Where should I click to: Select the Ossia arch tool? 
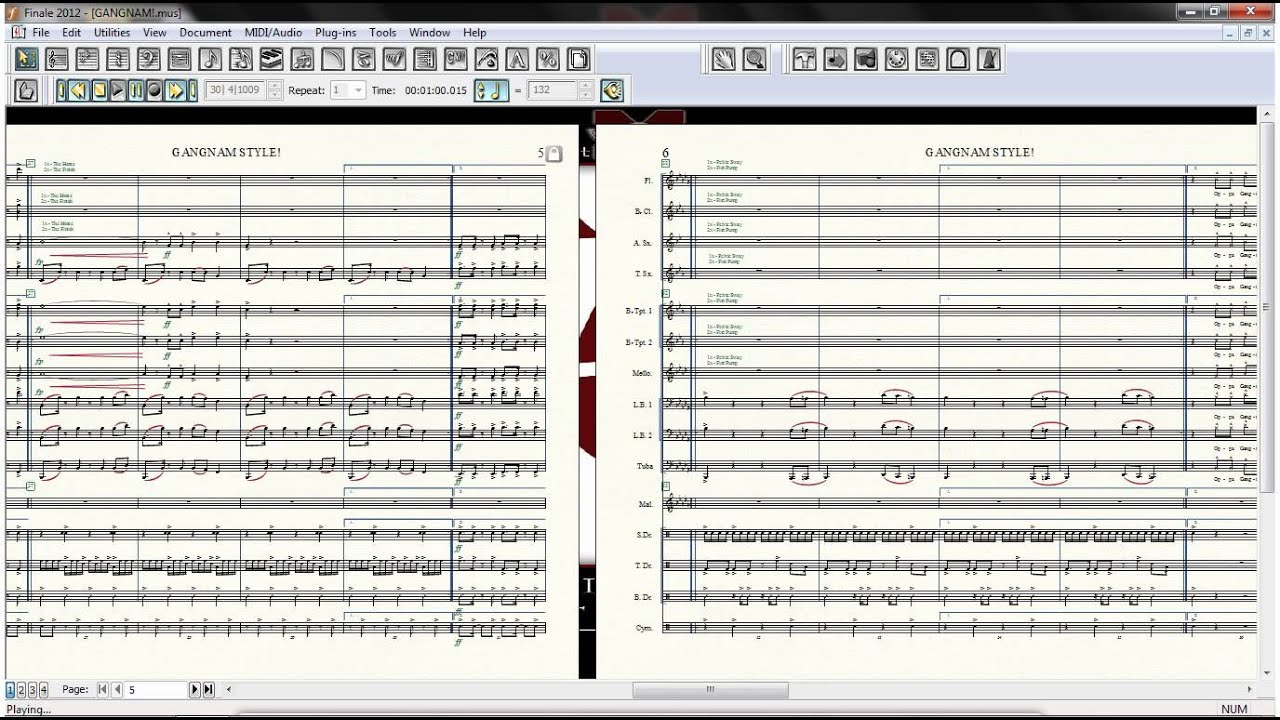(x=958, y=59)
